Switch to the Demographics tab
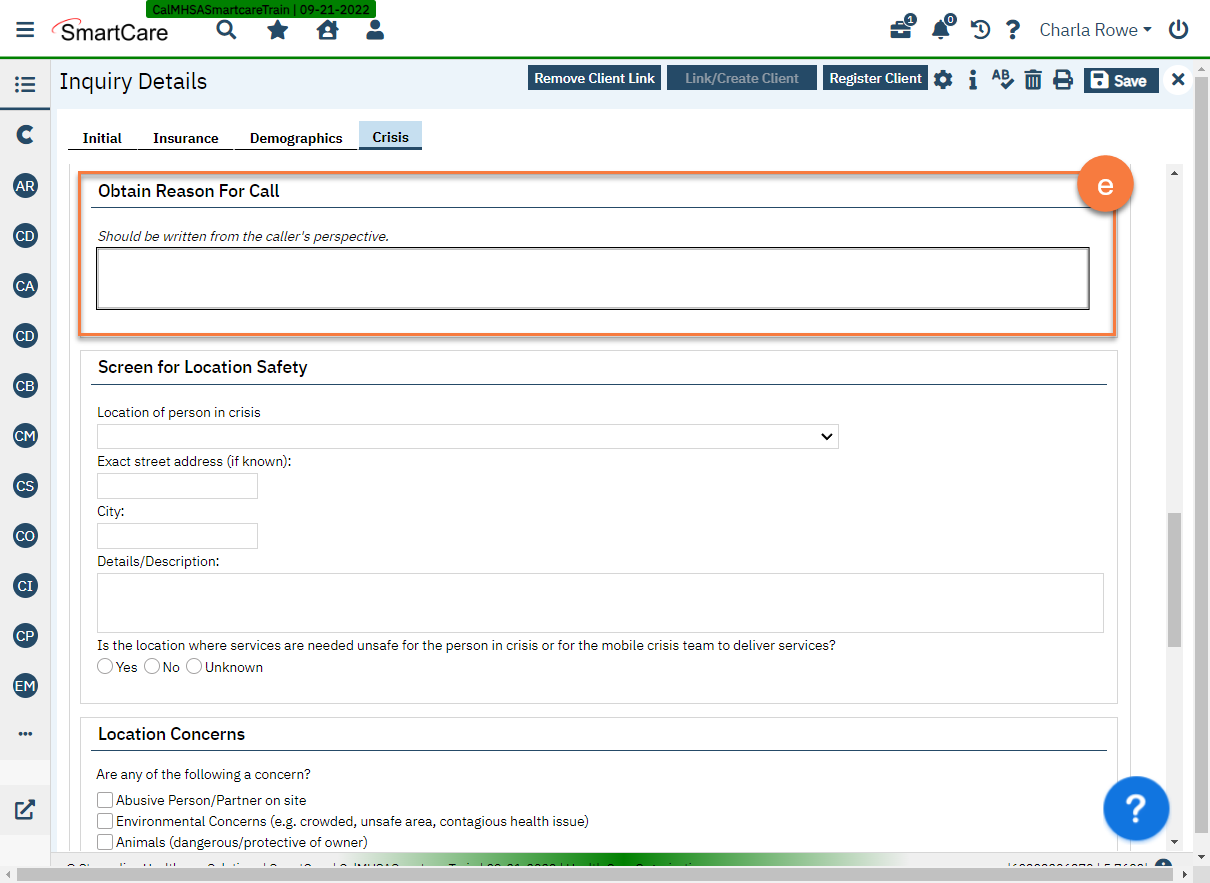 coord(295,138)
